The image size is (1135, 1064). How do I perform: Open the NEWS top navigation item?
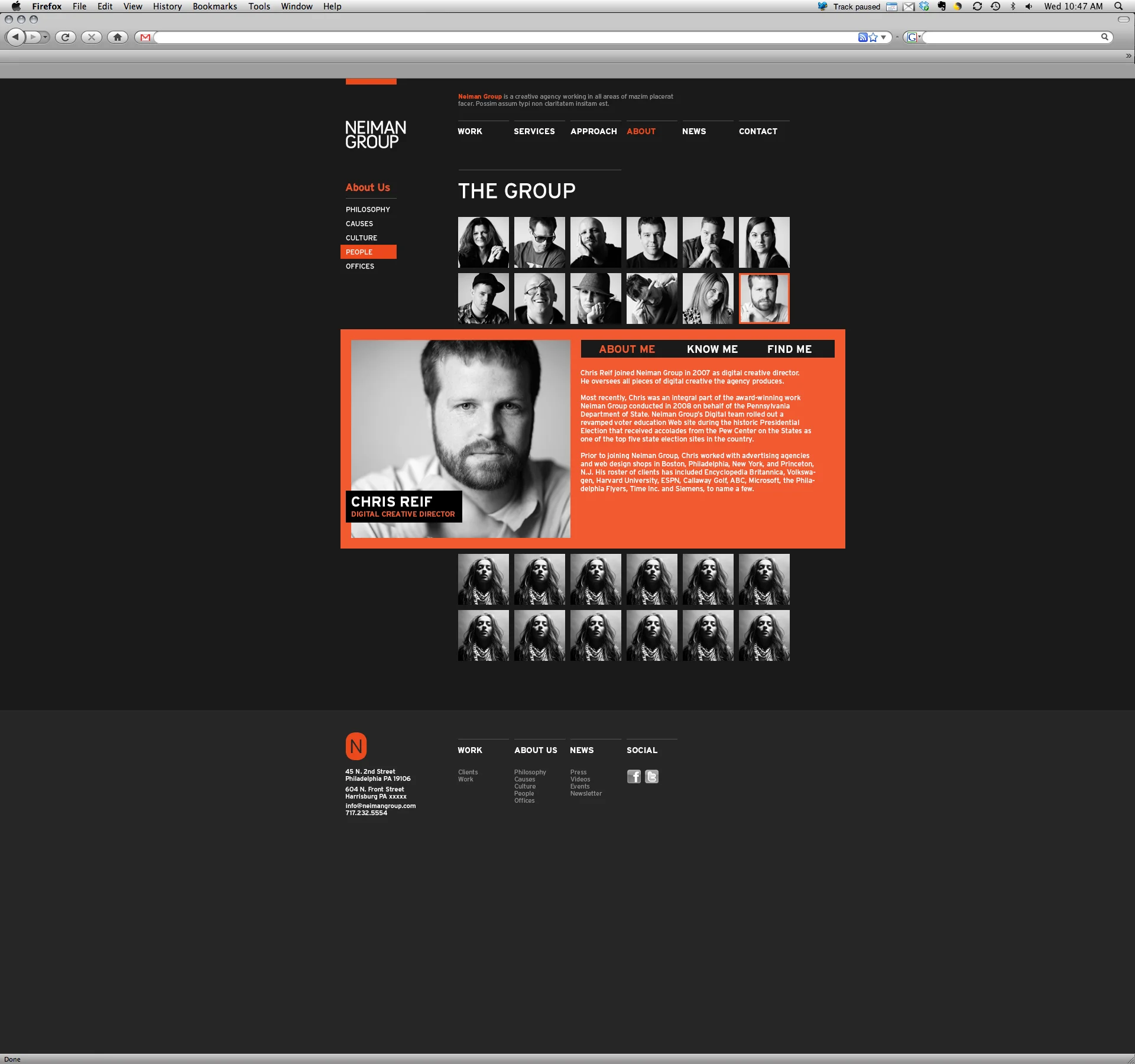point(694,131)
